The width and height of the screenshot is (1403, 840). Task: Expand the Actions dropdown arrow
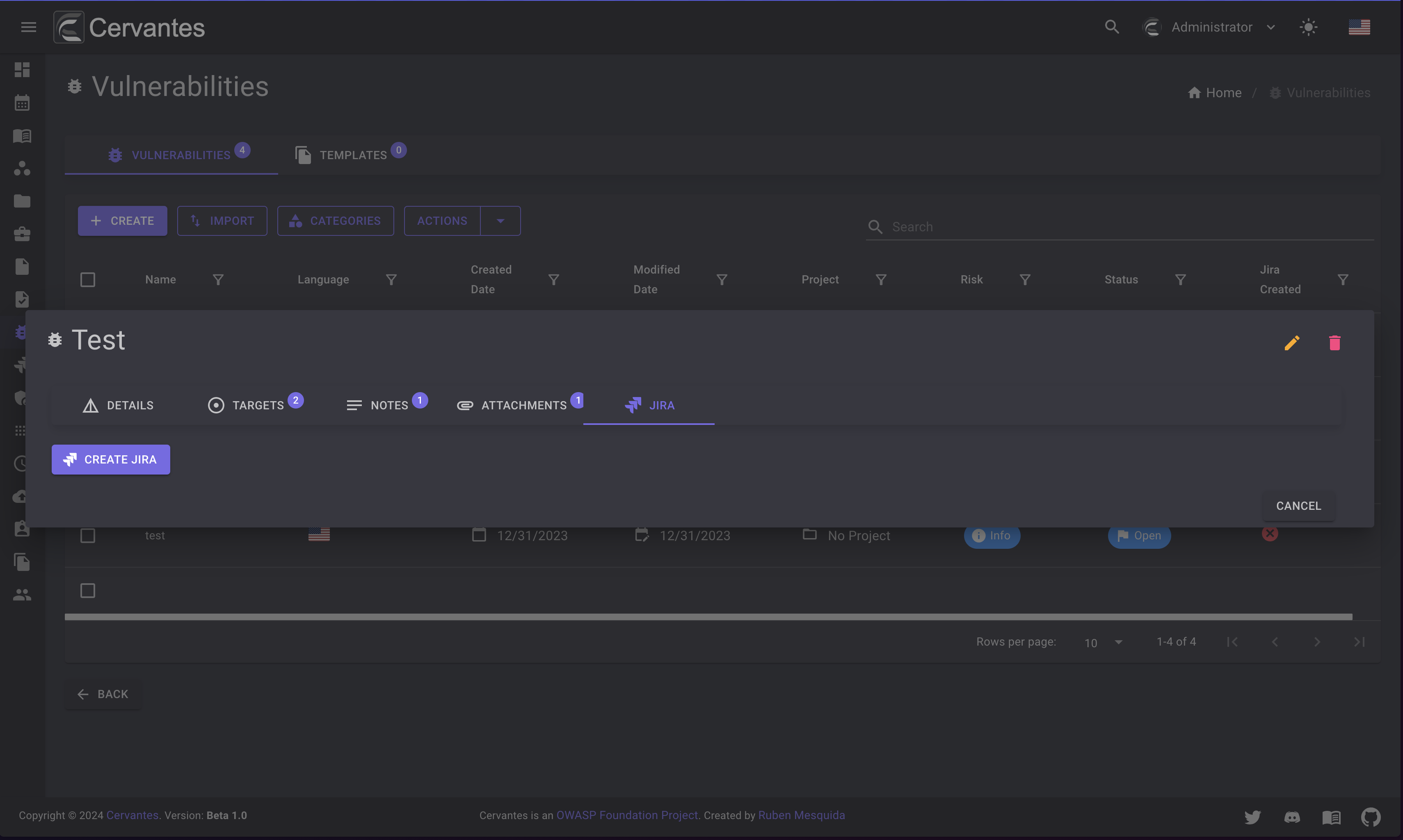tap(500, 221)
